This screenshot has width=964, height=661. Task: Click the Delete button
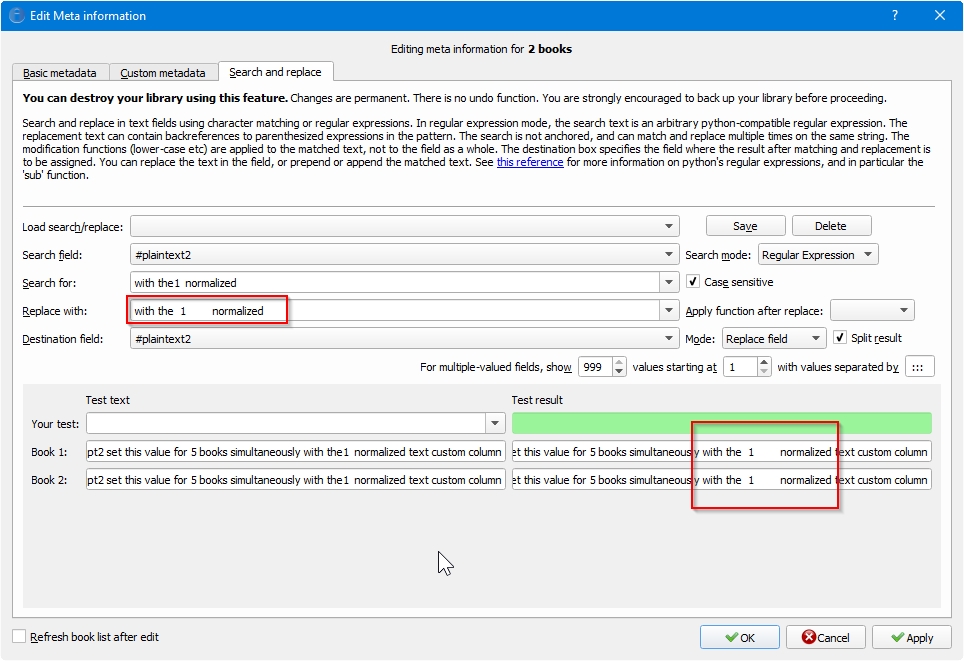click(831, 226)
